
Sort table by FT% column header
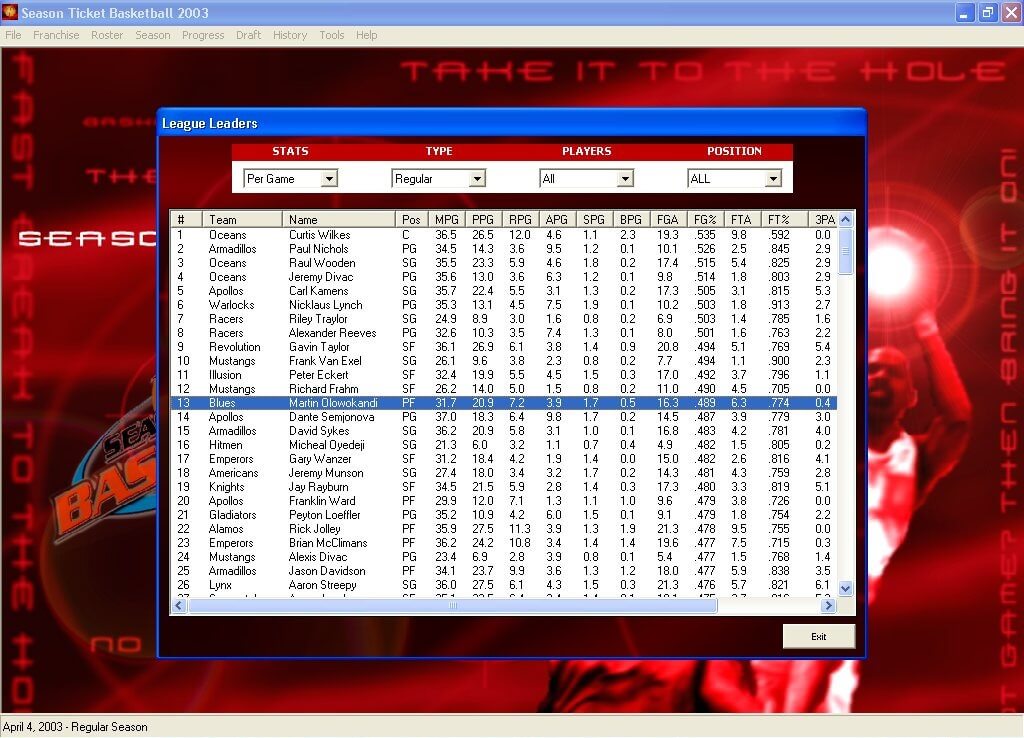783,219
